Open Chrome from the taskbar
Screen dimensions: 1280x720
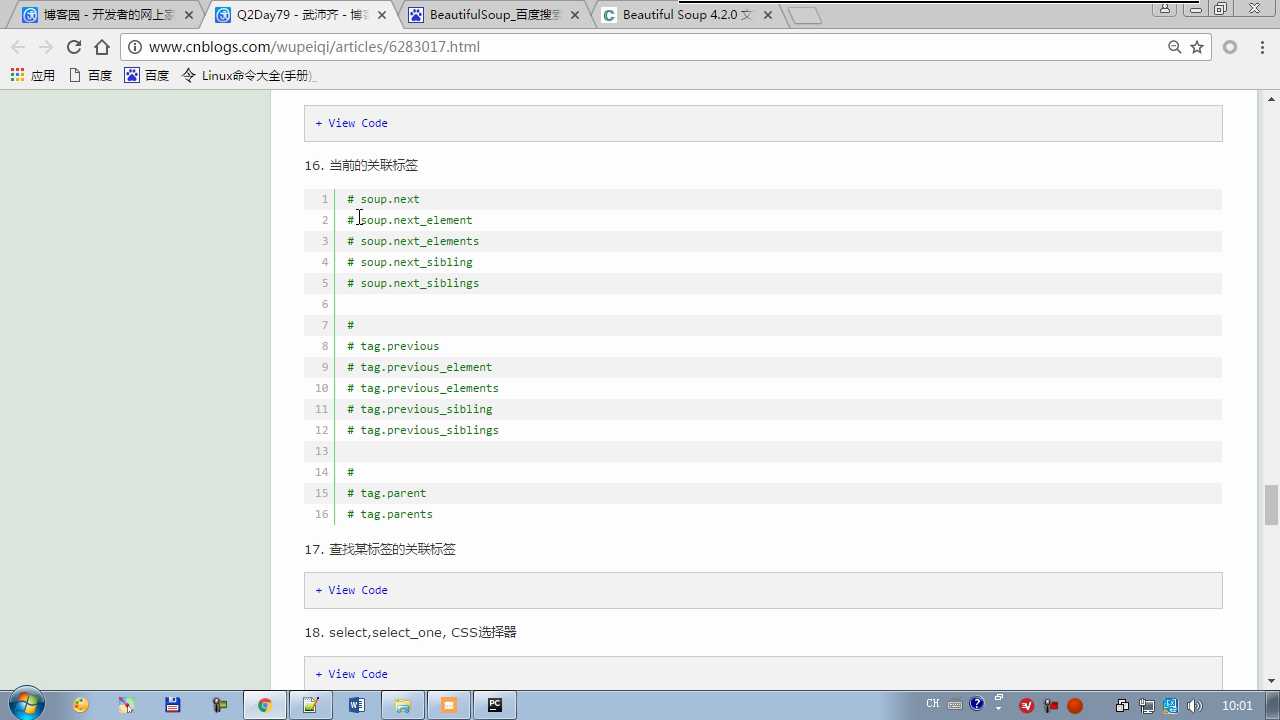[x=264, y=705]
